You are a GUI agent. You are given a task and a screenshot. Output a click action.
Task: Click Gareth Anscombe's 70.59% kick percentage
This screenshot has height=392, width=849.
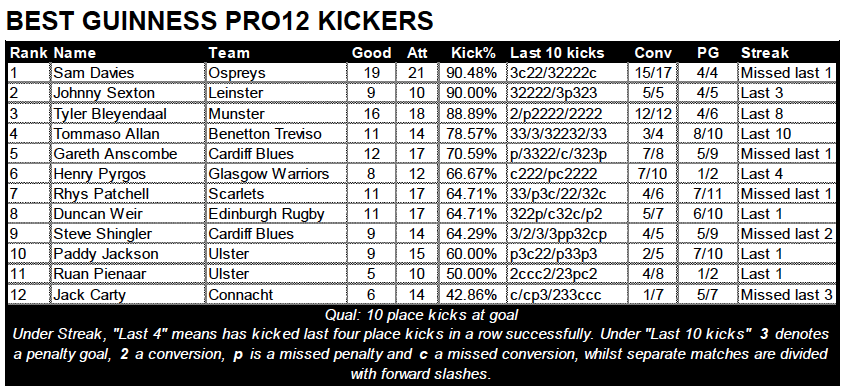471,154
